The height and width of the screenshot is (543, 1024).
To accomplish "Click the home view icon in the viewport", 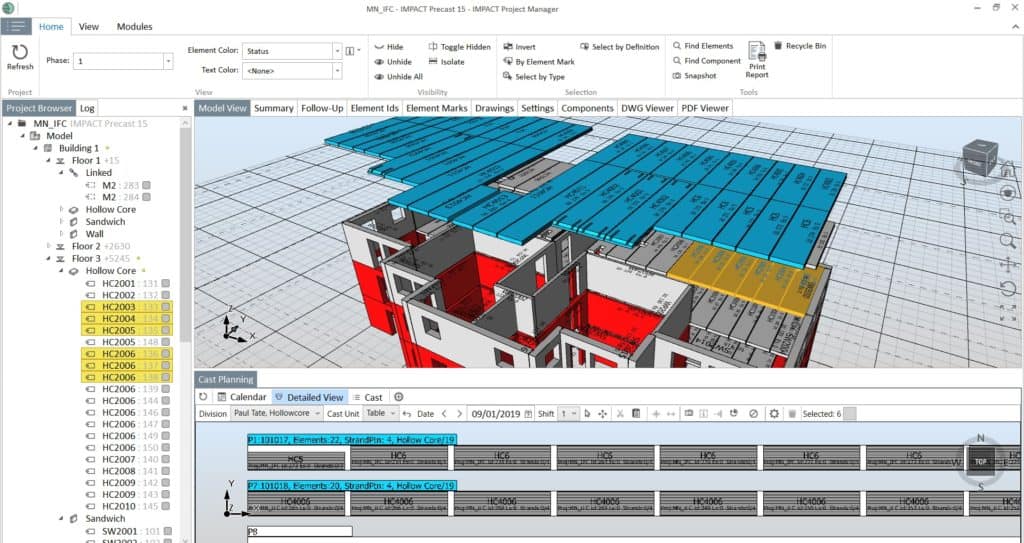I will [x=1007, y=170].
